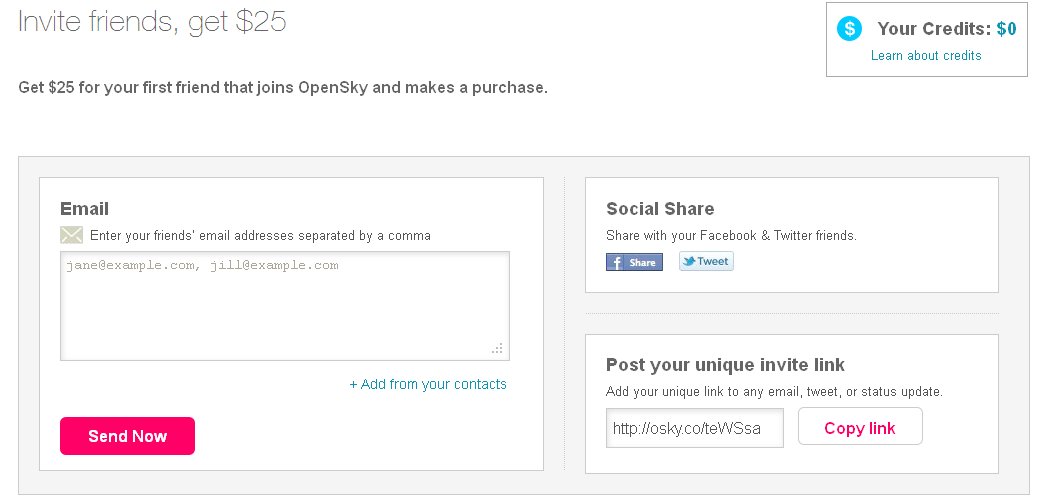Click the Email section heading
1046x504 pixels.
point(84,209)
